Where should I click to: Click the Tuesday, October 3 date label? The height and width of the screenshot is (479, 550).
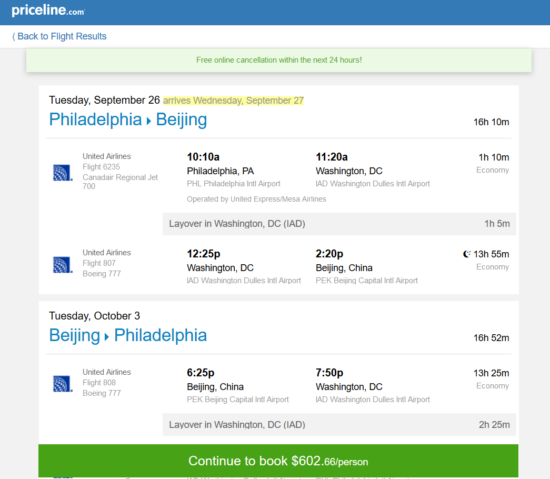(94, 316)
